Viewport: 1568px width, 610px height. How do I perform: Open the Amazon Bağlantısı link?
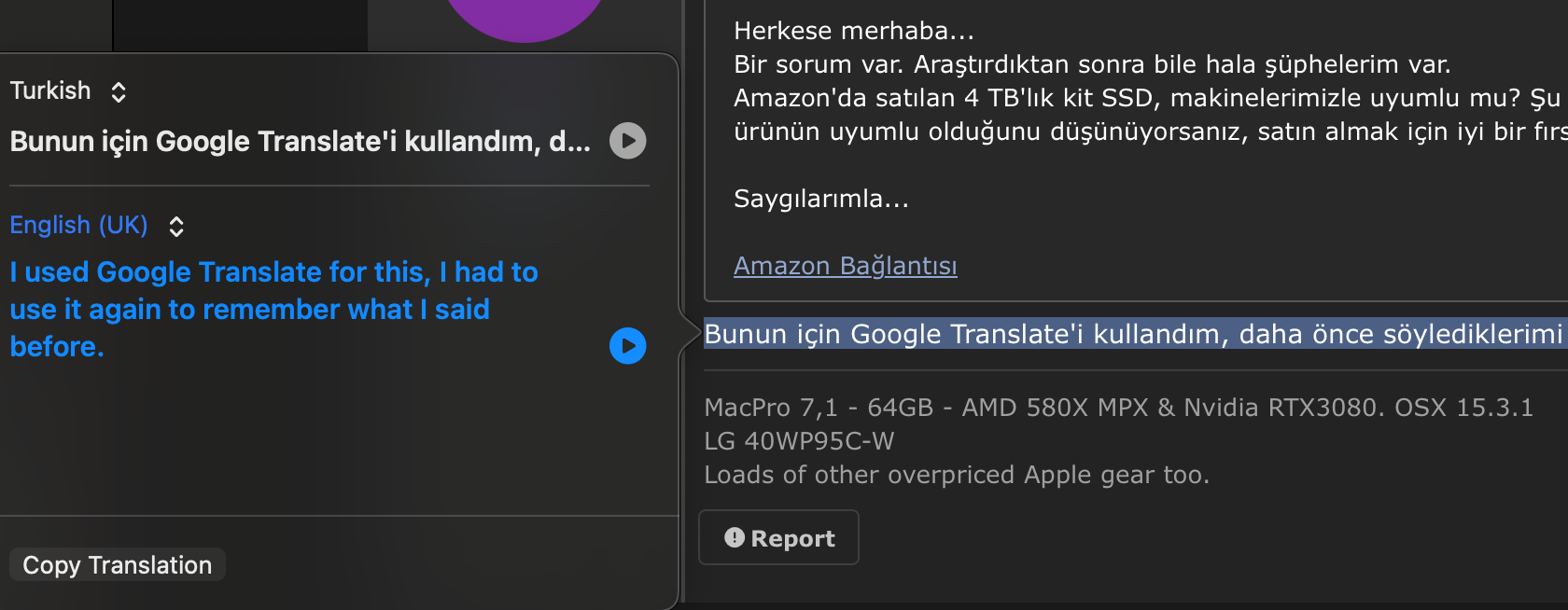845,266
